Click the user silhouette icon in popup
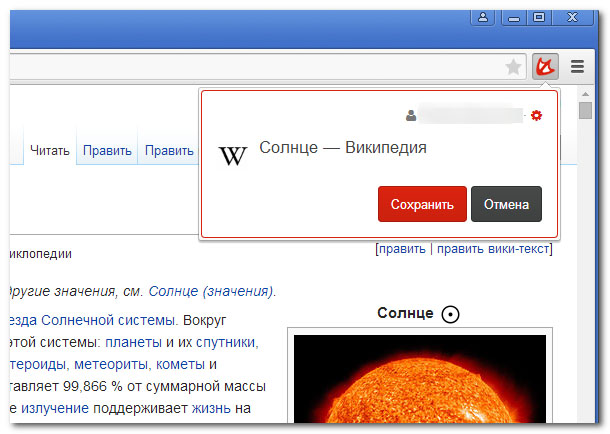The width and height of the screenshot is (610, 434). point(411,116)
